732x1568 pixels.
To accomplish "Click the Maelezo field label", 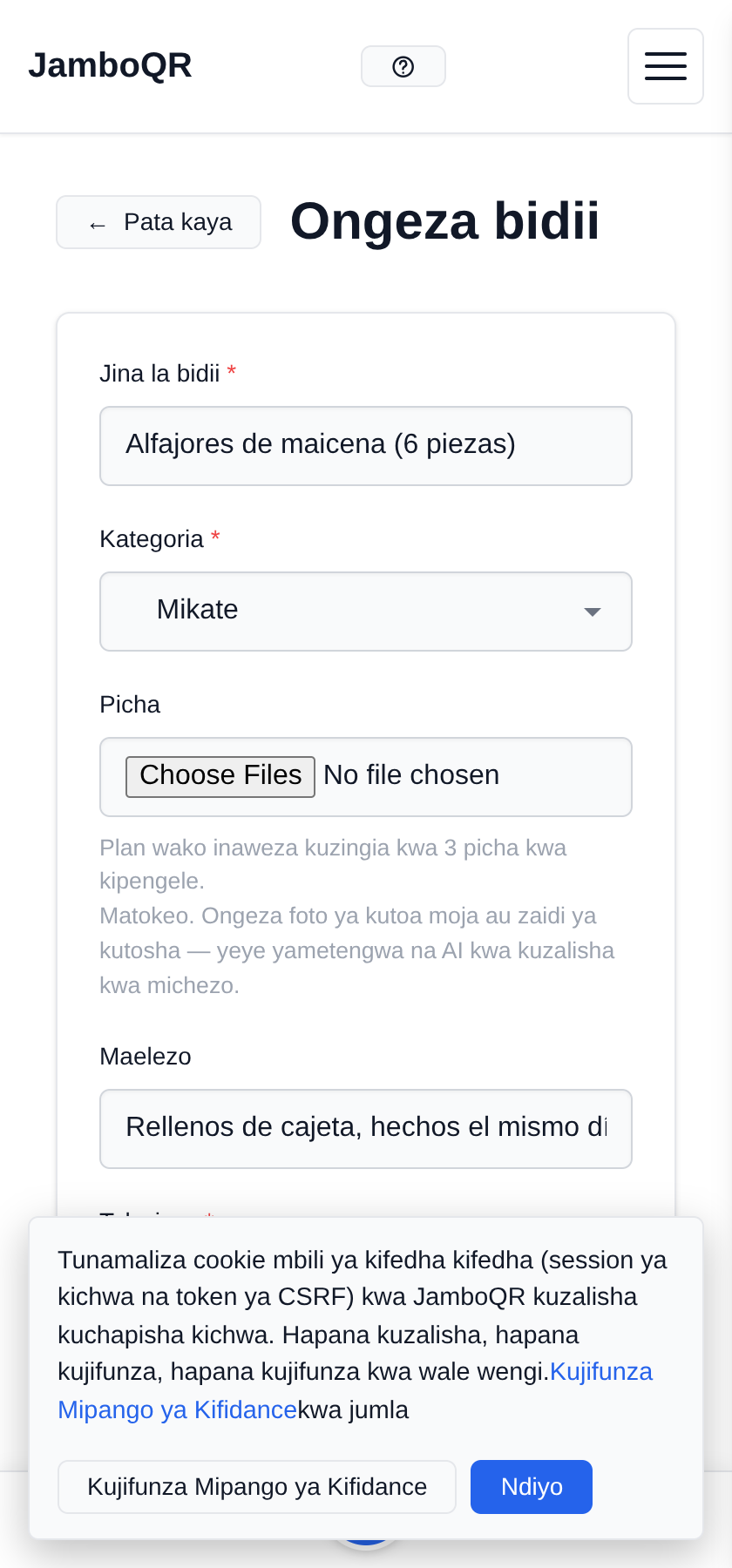I will pyautogui.click(x=146, y=1057).
